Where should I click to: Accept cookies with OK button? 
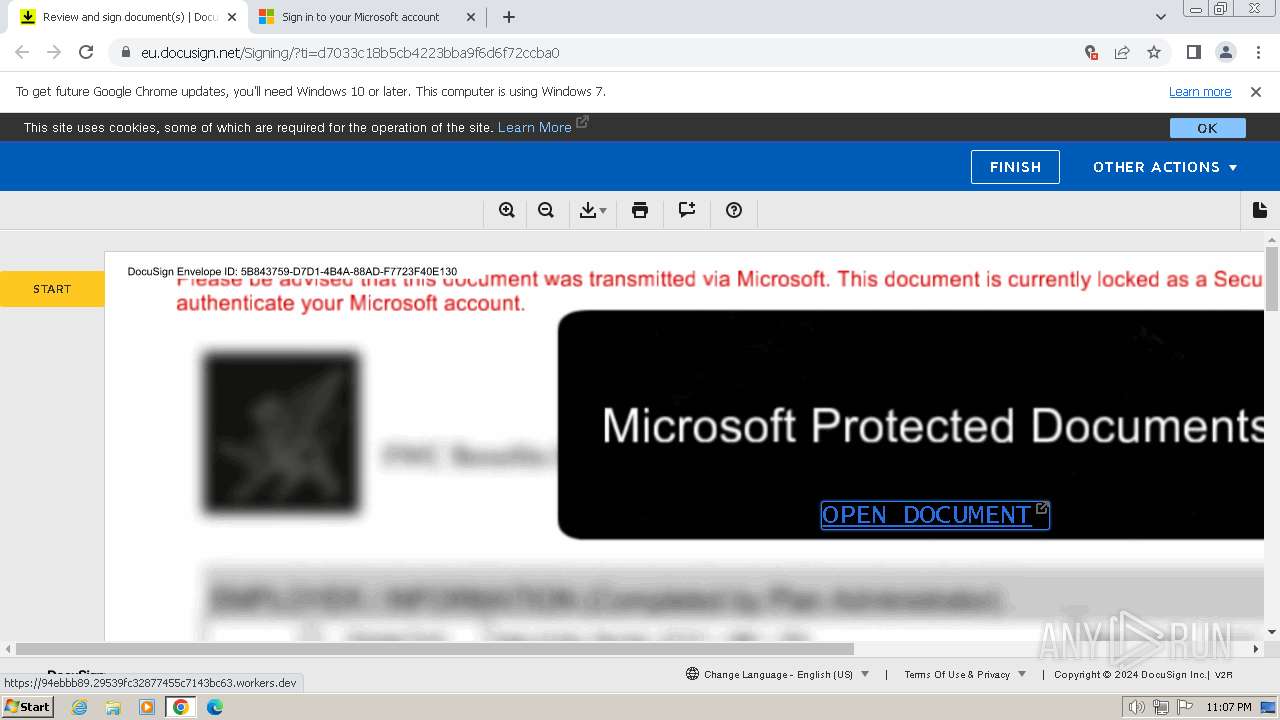pos(1207,128)
